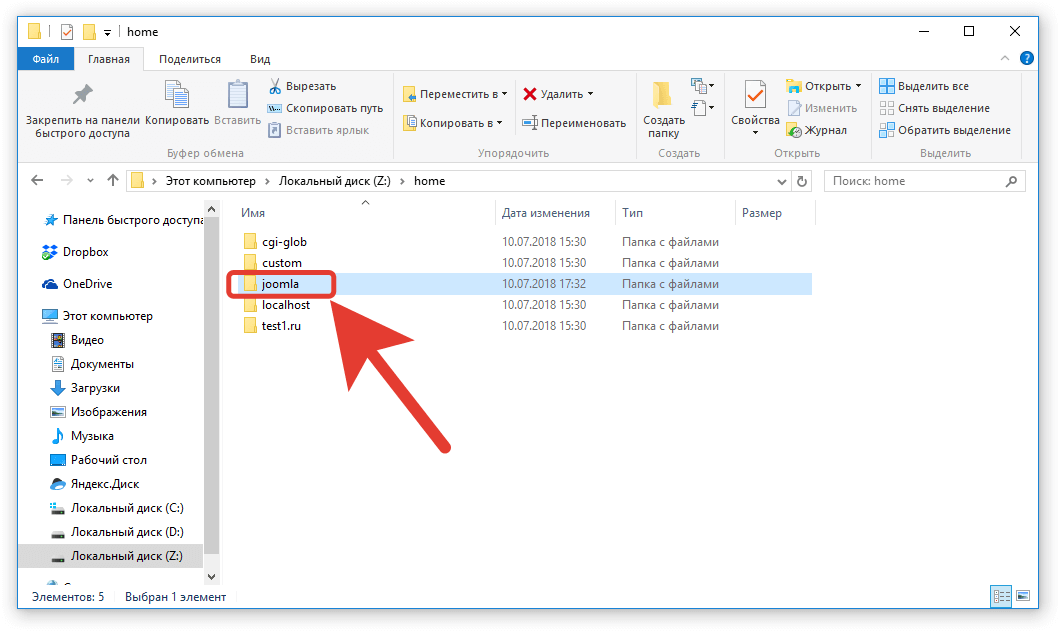
Task: Switch to large icons view in status bar
Action: [x=1021, y=597]
